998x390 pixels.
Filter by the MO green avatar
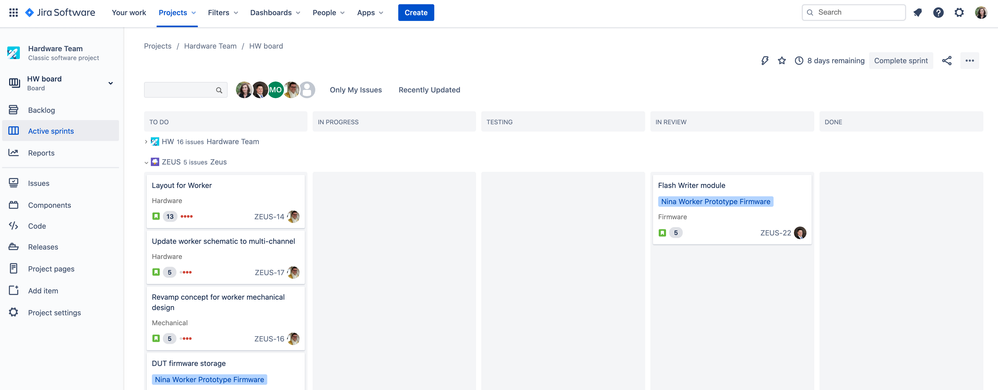click(x=275, y=90)
